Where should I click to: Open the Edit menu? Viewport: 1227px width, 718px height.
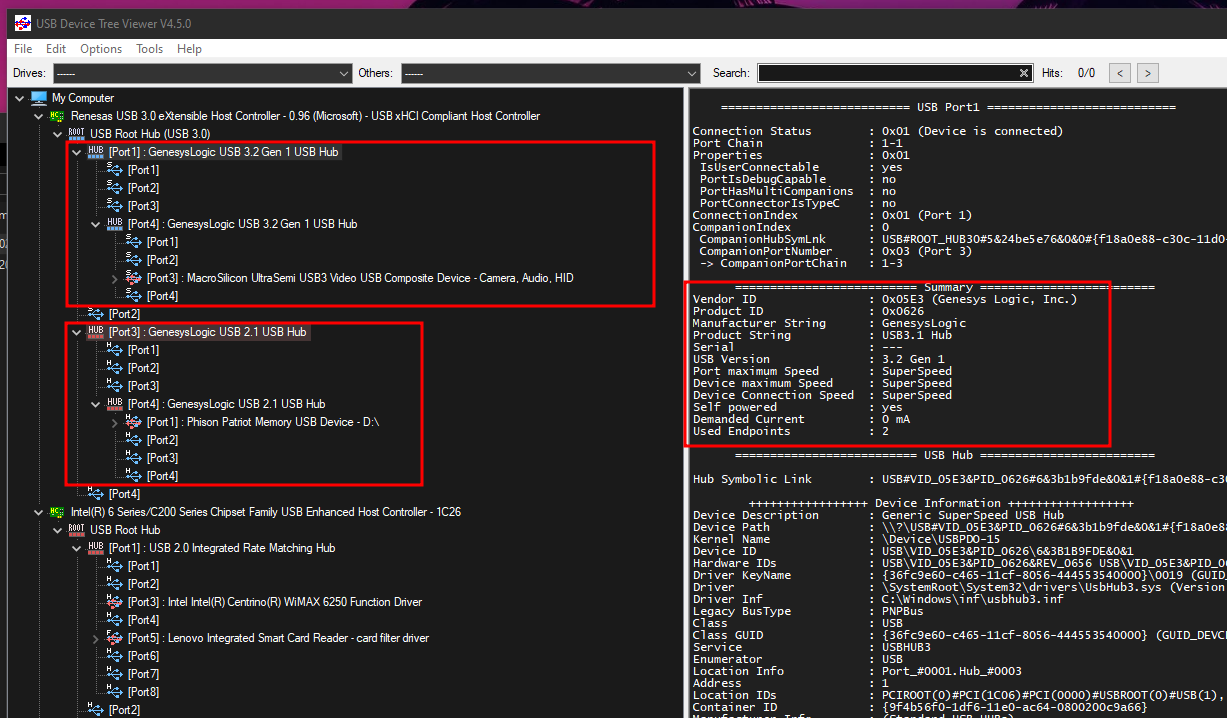tap(56, 49)
